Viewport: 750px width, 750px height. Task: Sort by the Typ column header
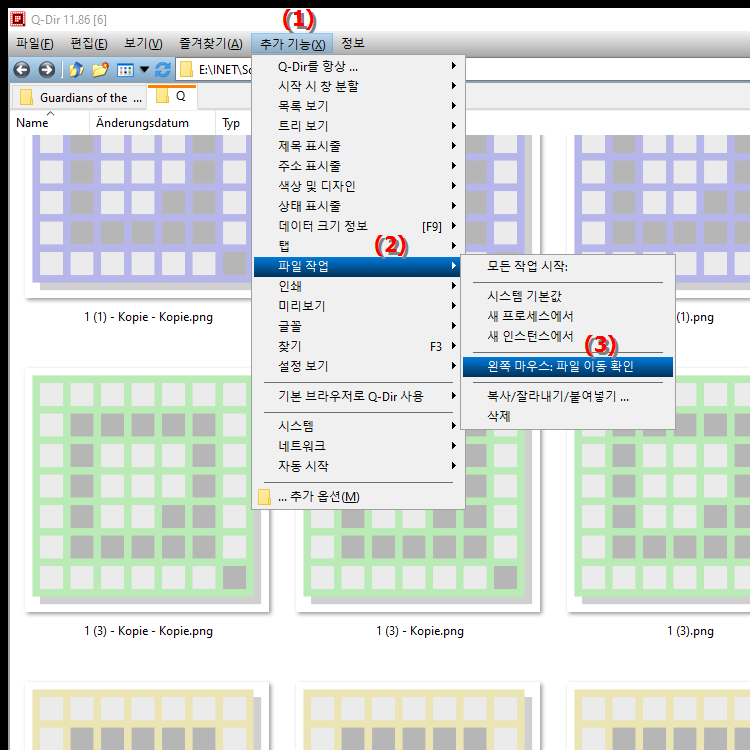233,123
